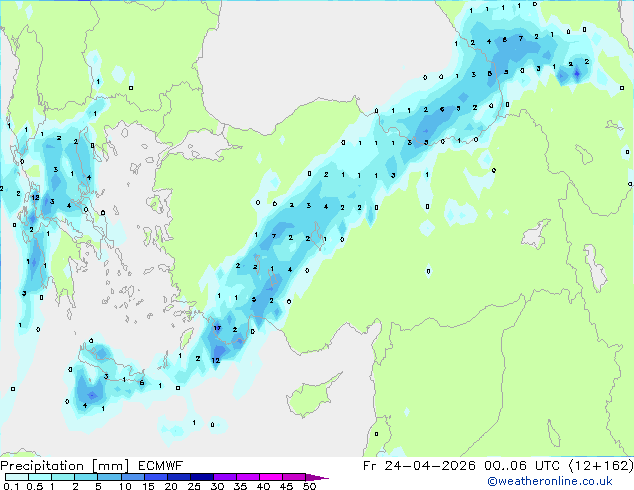Click the "(12+162)" forecast offset text
This screenshot has width=634, height=490.
pos(601,466)
